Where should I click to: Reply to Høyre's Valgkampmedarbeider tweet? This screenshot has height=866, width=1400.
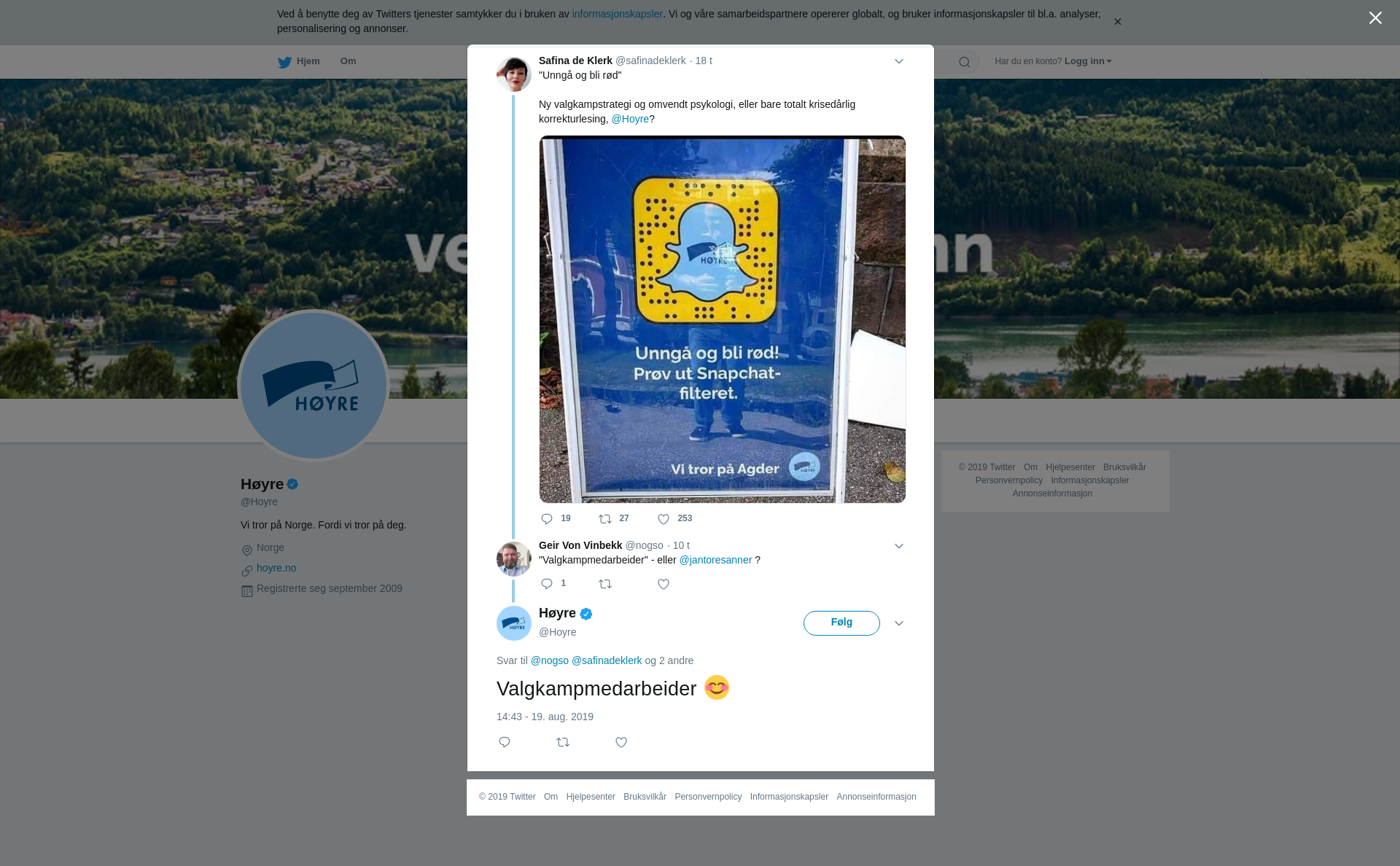505,742
